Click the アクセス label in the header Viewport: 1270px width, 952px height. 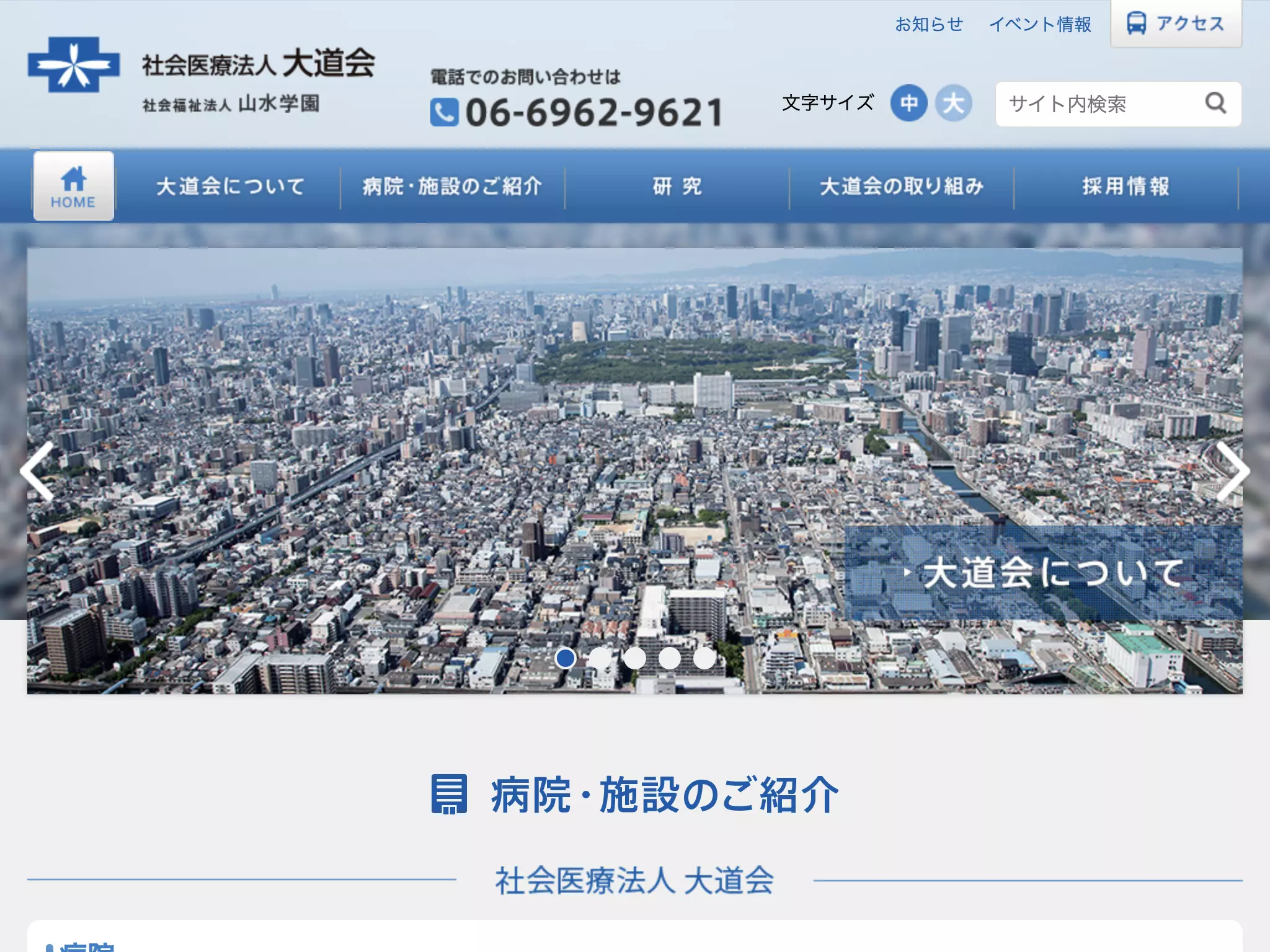tap(1190, 24)
